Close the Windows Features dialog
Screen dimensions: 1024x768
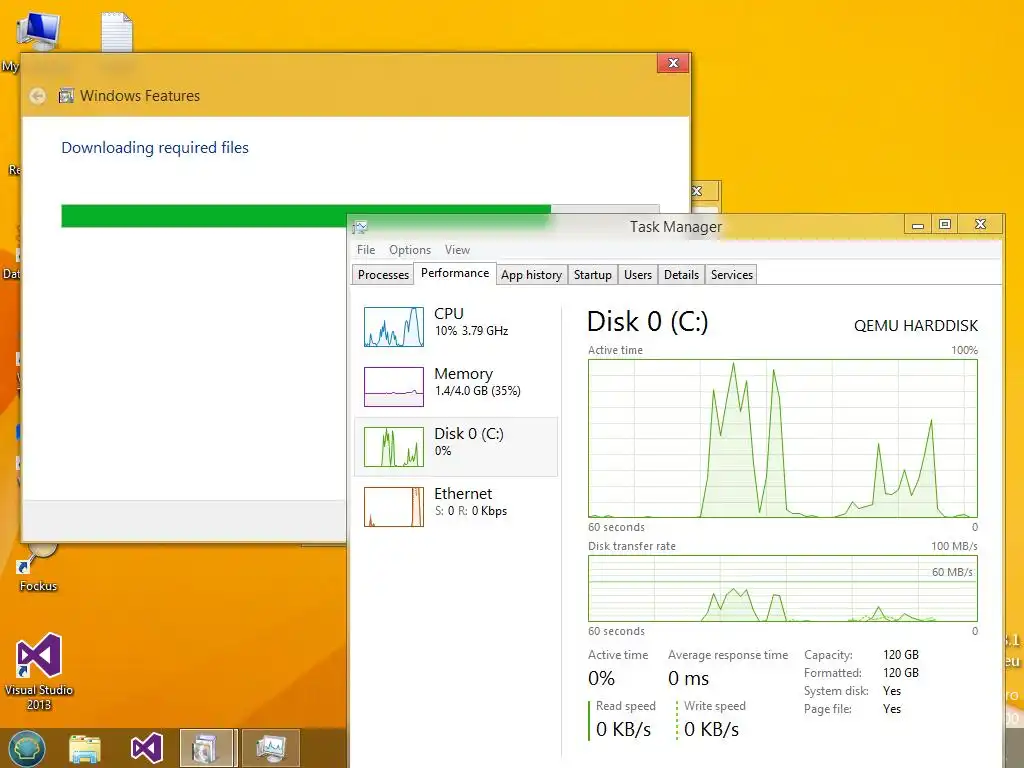pyautogui.click(x=673, y=63)
